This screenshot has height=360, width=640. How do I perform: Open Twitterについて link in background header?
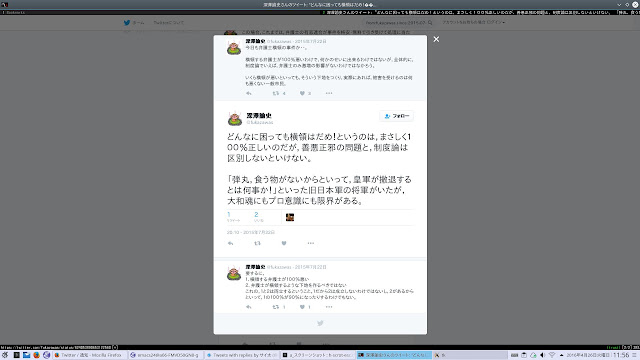click(x=169, y=22)
